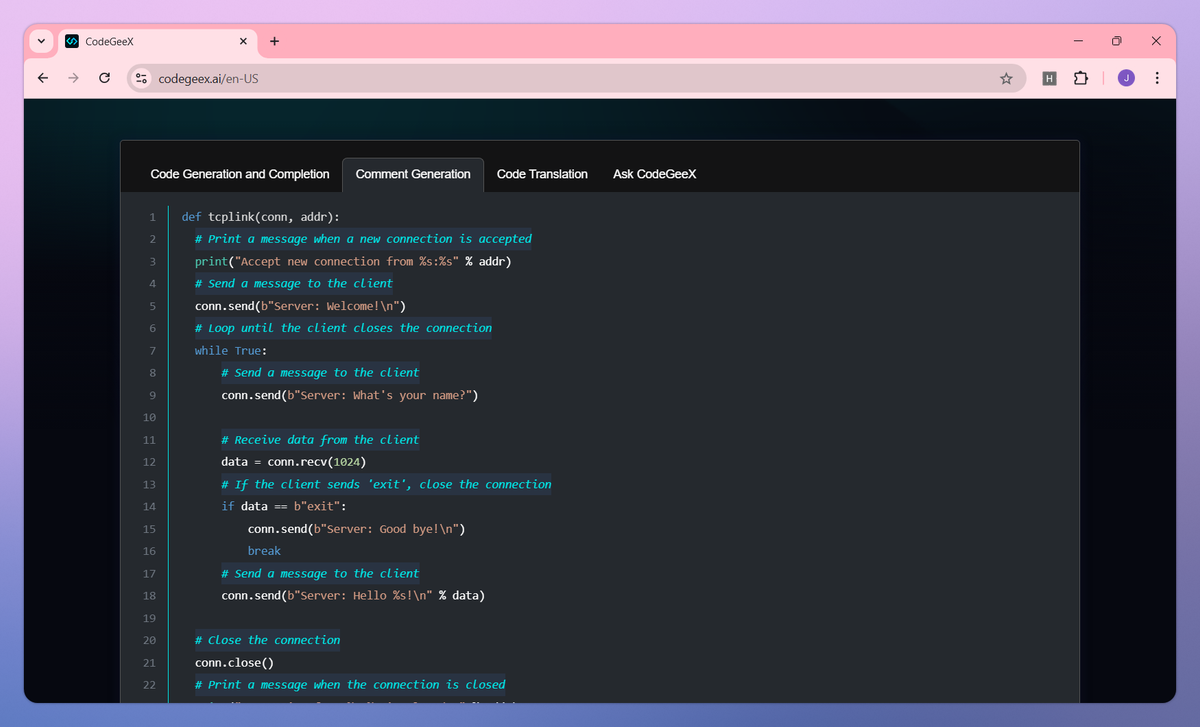Expand the tab search dropdown arrow
This screenshot has width=1200, height=727.
coord(41,41)
